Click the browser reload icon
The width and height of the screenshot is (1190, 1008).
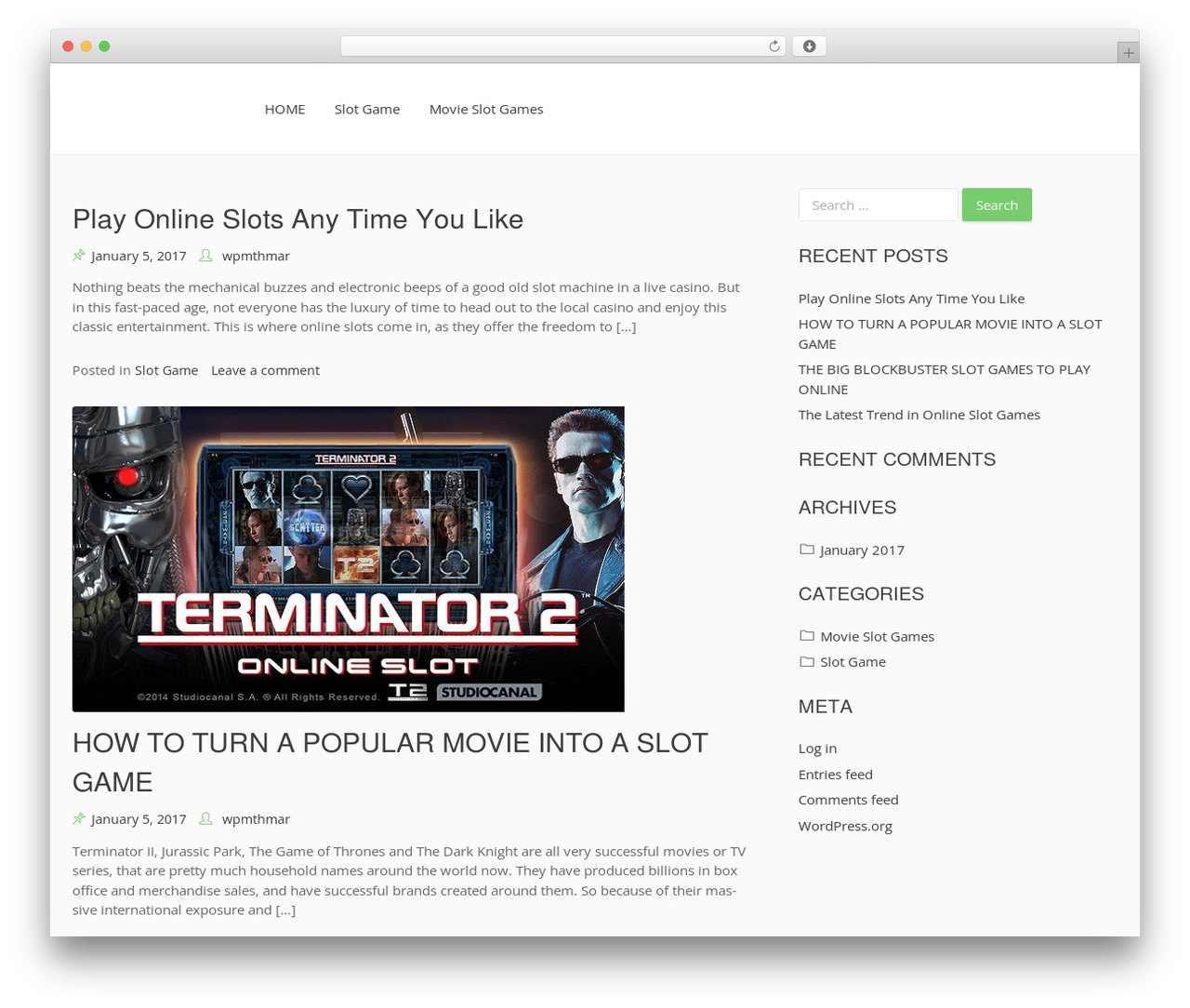tap(773, 46)
